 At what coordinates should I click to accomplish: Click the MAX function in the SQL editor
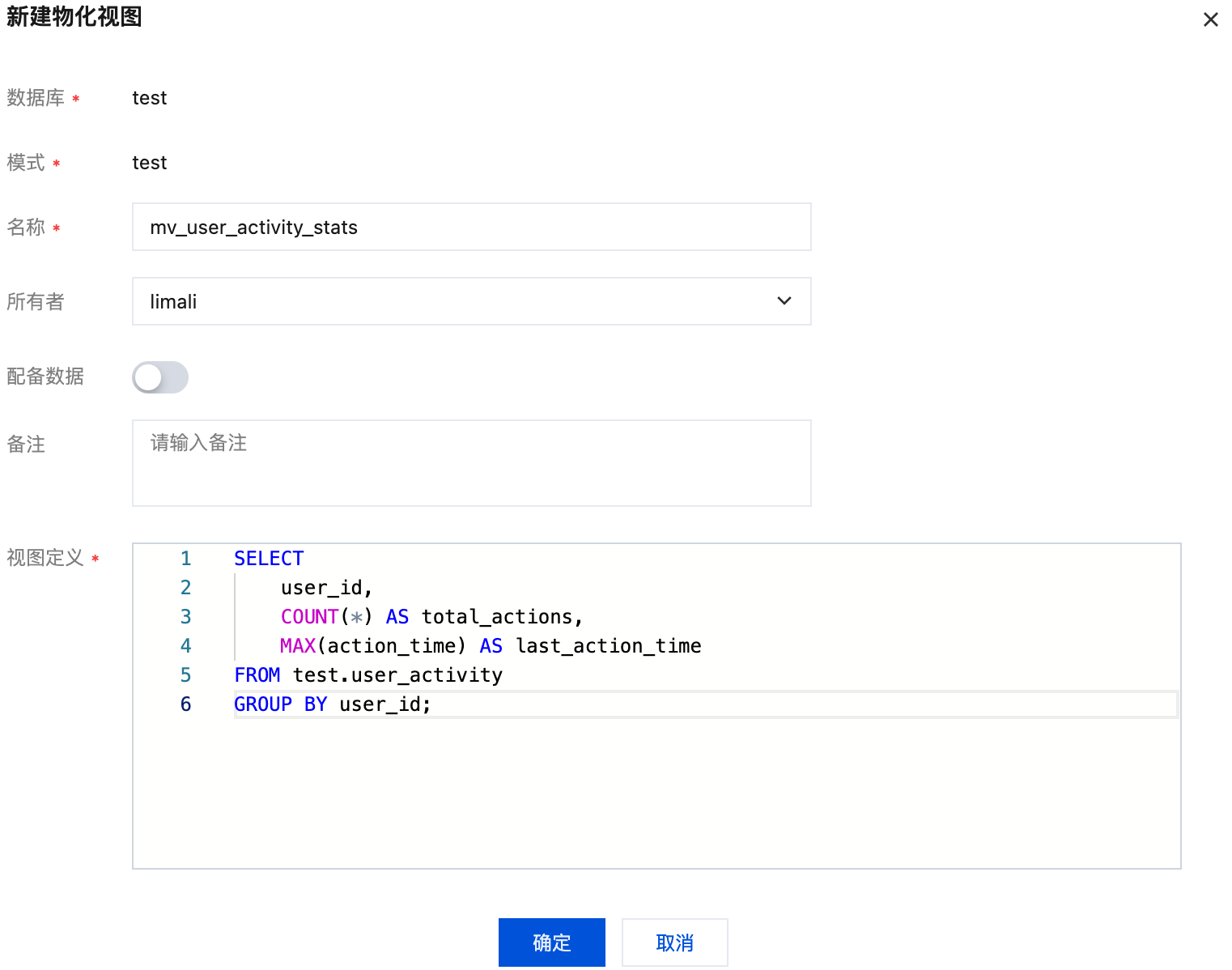pos(297,646)
